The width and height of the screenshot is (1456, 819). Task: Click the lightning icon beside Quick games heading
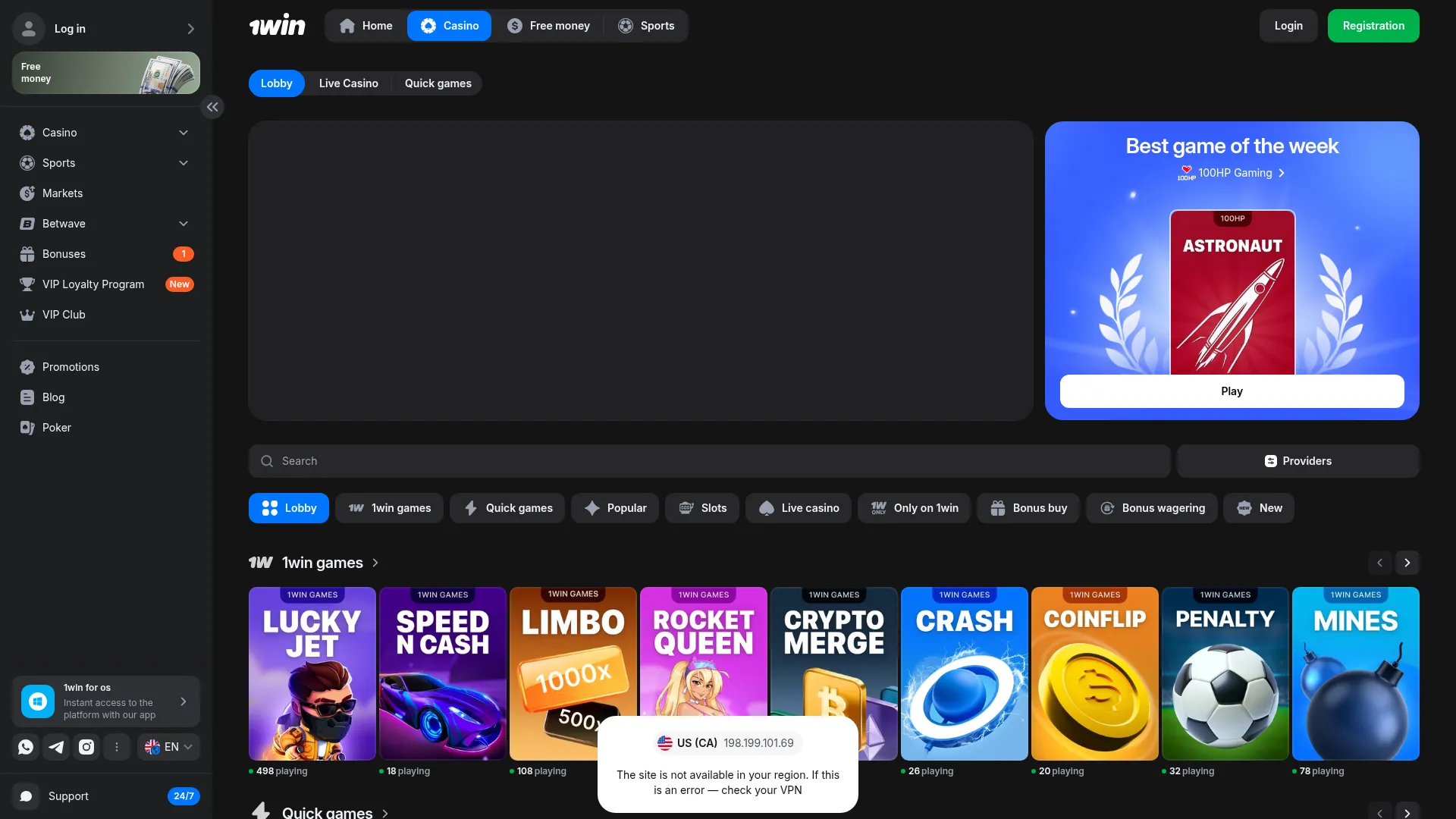261,811
